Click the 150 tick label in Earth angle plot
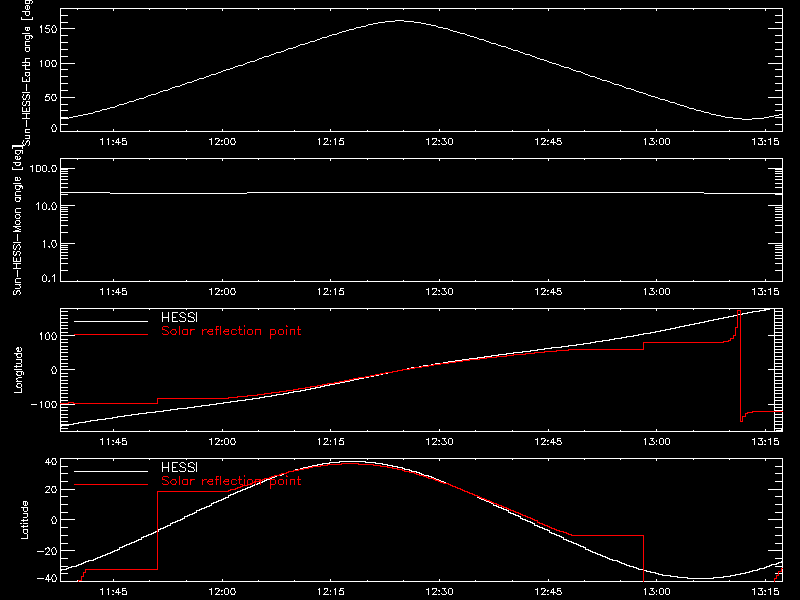 (48, 29)
